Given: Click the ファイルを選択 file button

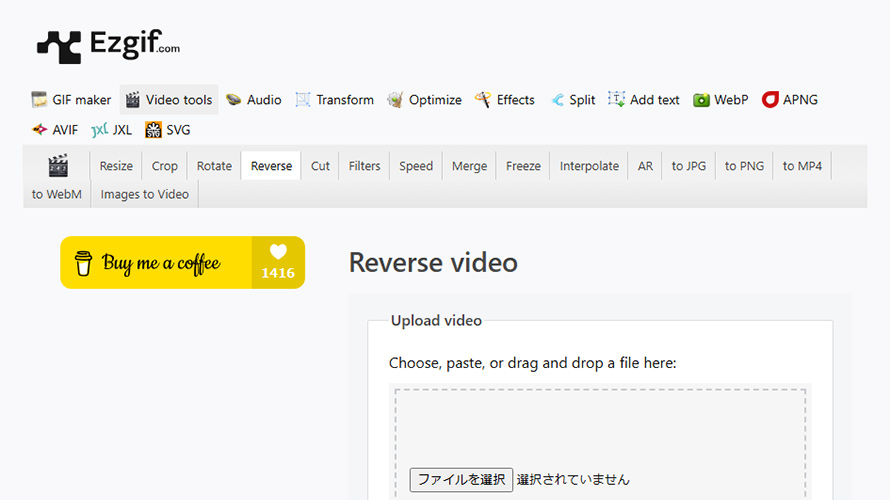Looking at the screenshot, I should pyautogui.click(x=461, y=480).
